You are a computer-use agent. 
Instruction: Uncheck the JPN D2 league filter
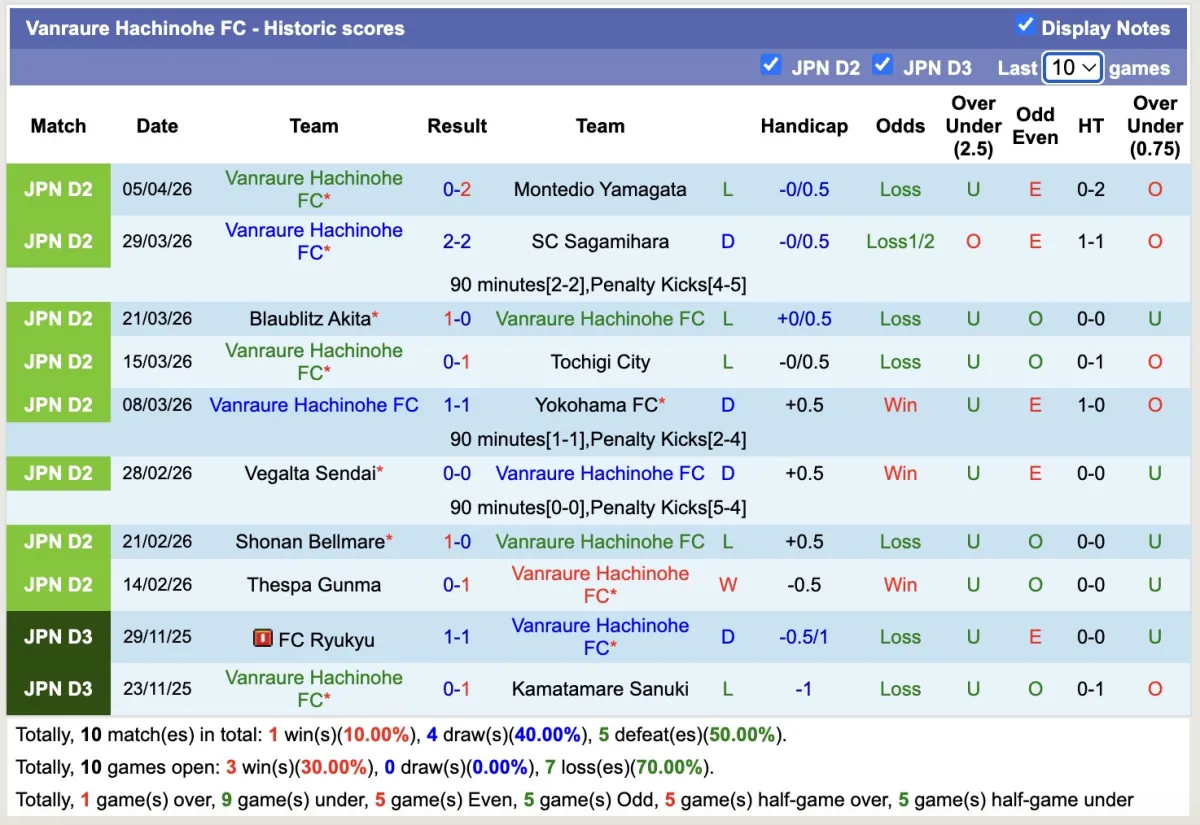pos(770,65)
